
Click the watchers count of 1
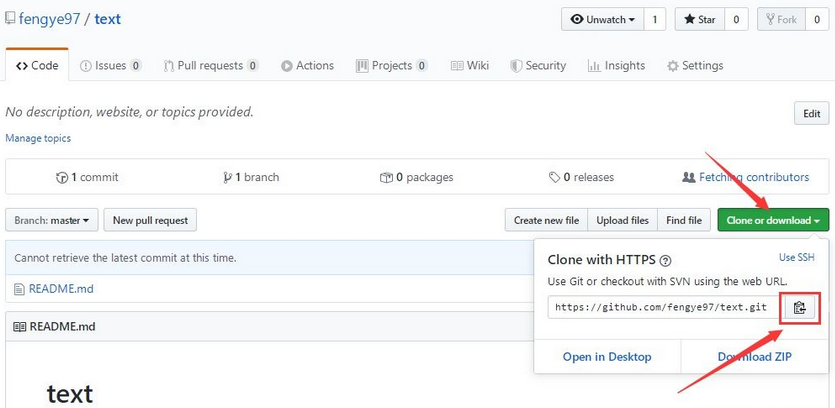coord(655,20)
